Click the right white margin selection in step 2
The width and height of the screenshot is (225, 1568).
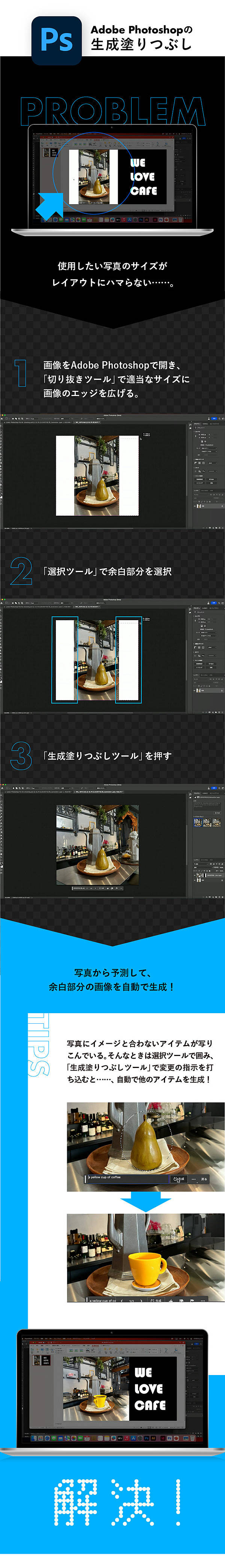coord(128,660)
